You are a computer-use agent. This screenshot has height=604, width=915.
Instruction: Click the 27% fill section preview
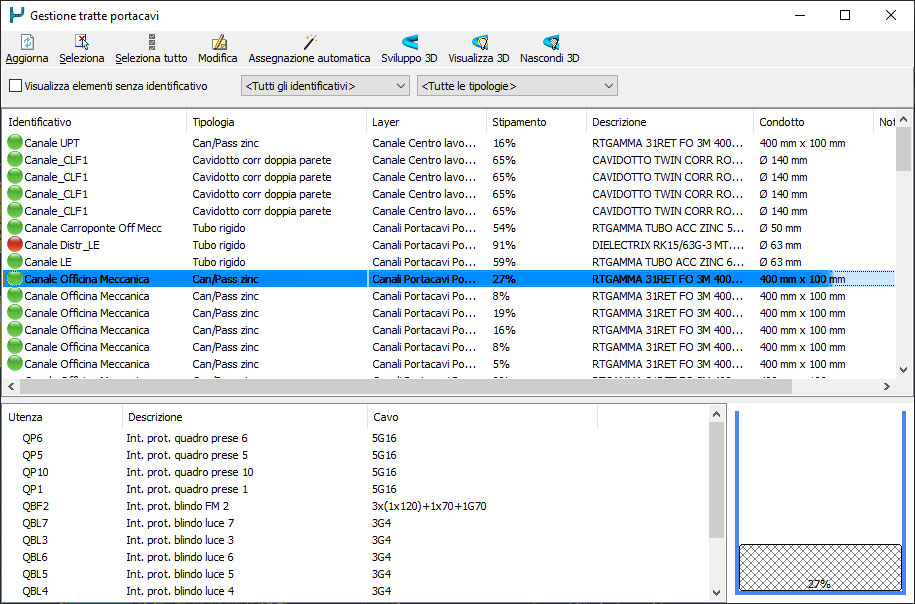coord(820,568)
